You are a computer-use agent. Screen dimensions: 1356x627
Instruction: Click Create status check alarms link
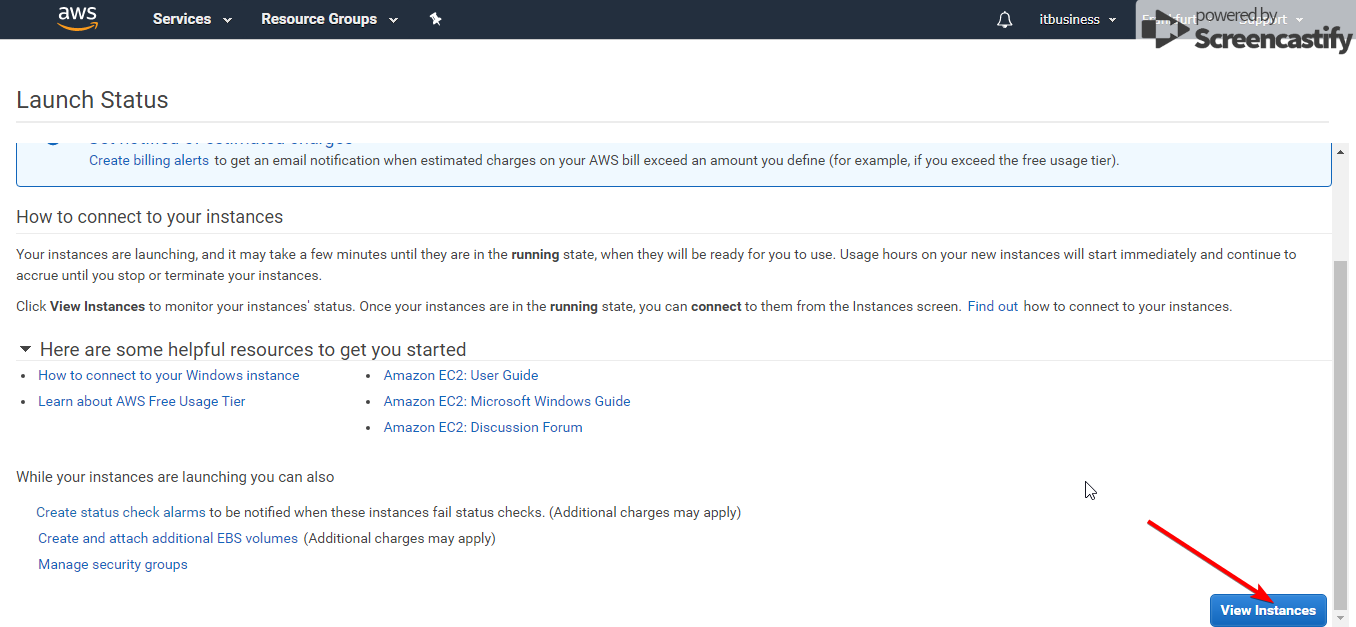[120, 512]
